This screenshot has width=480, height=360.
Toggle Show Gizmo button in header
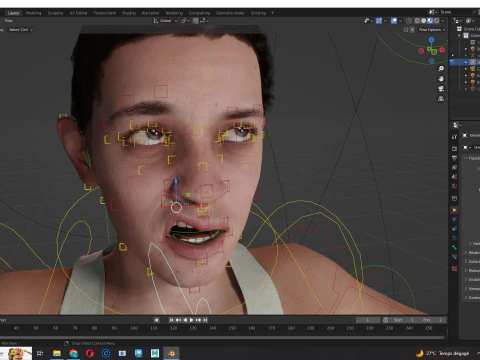(379, 21)
